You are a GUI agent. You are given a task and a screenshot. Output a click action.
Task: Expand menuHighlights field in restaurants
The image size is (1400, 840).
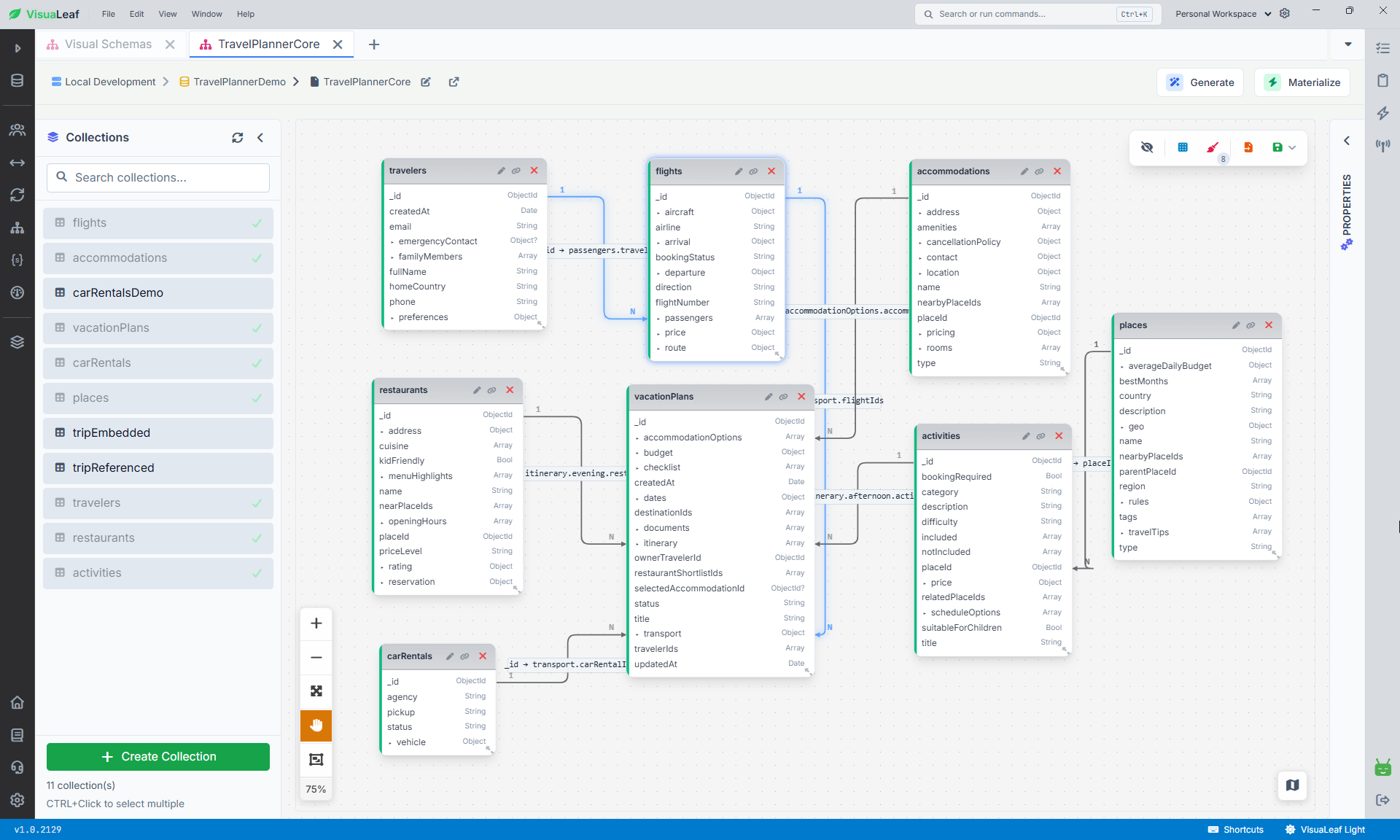[x=382, y=477]
